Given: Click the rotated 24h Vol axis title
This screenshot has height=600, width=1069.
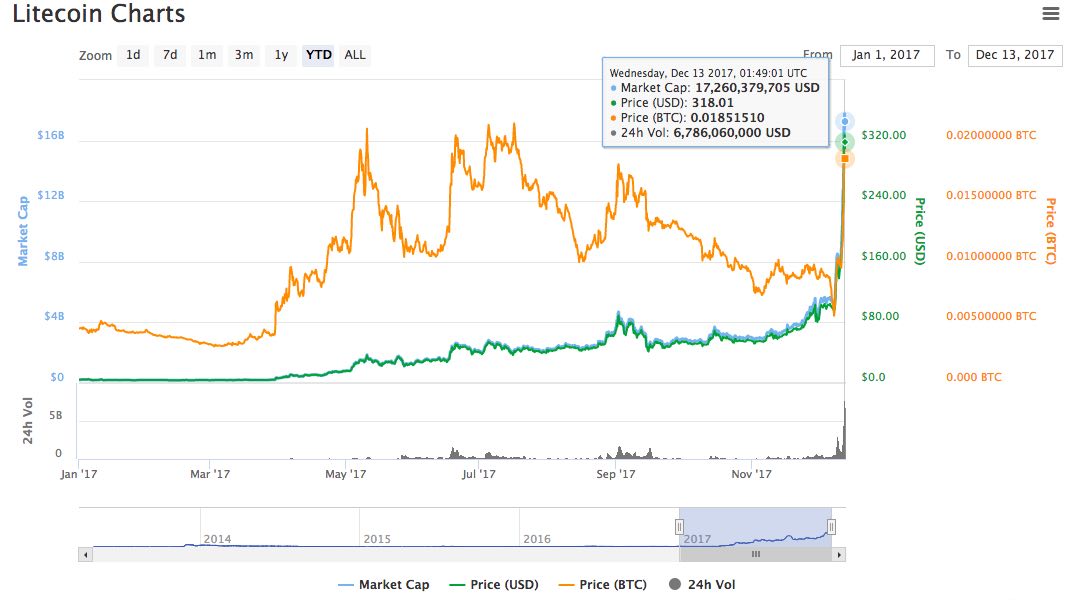Looking at the screenshot, I should click(x=28, y=421).
